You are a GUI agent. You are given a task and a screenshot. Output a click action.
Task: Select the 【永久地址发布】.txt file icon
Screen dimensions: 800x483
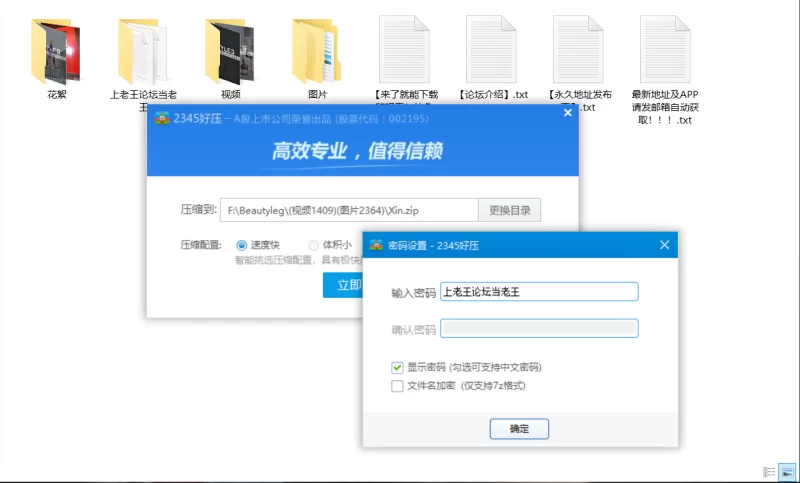pyautogui.click(x=578, y=49)
